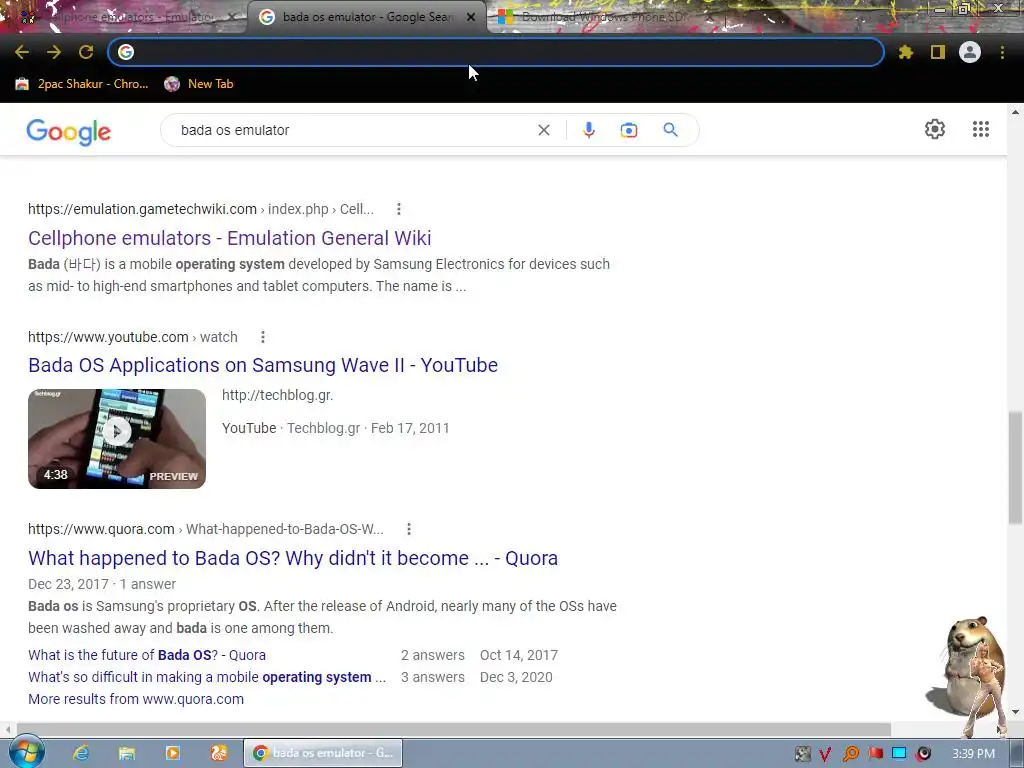Image resolution: width=1024 pixels, height=768 pixels.
Task: Click into the Google search box
Action: click(353, 130)
